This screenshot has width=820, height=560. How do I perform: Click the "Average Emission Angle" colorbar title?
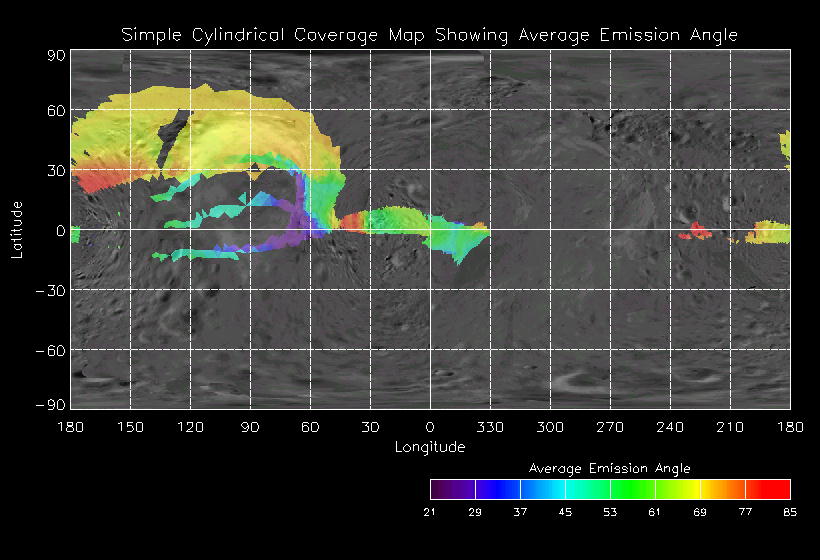click(x=609, y=468)
